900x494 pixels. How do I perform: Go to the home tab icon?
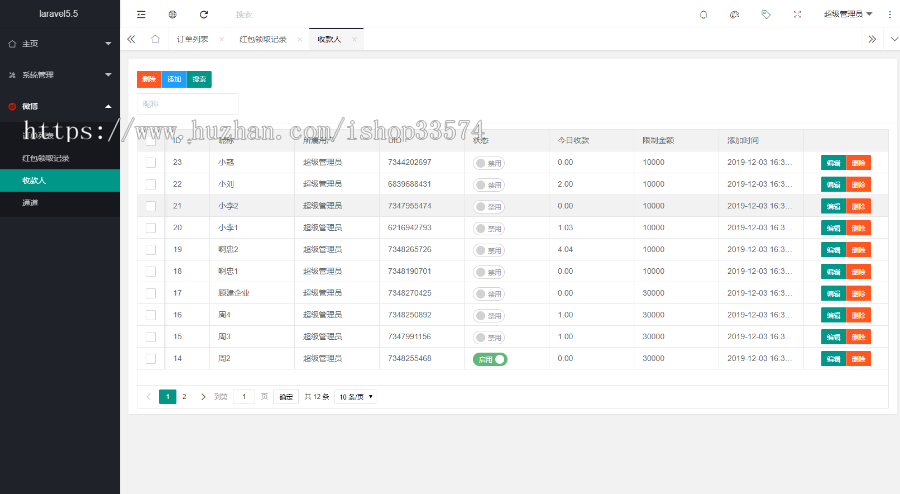tap(155, 39)
